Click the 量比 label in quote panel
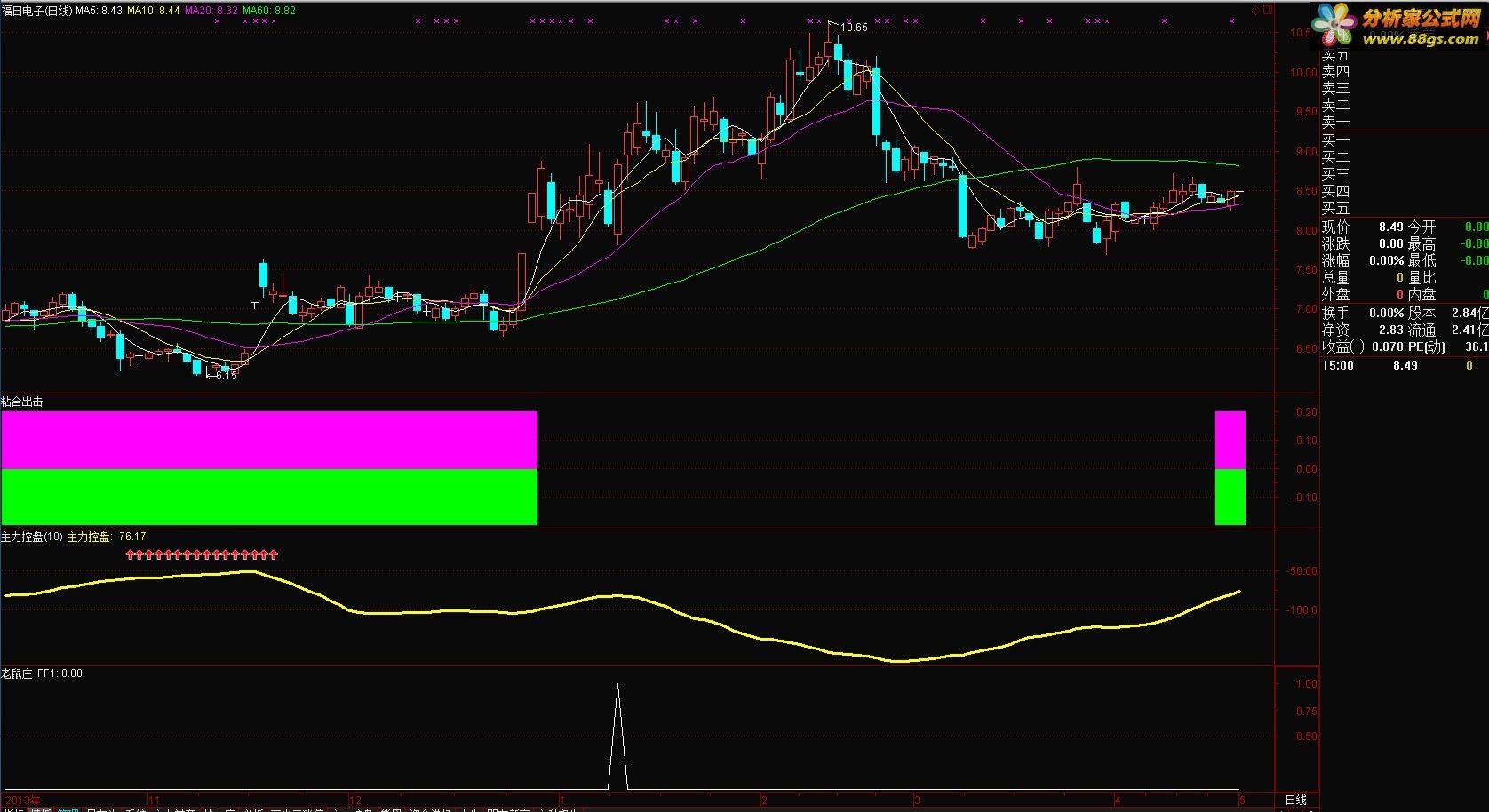 click(1421, 277)
